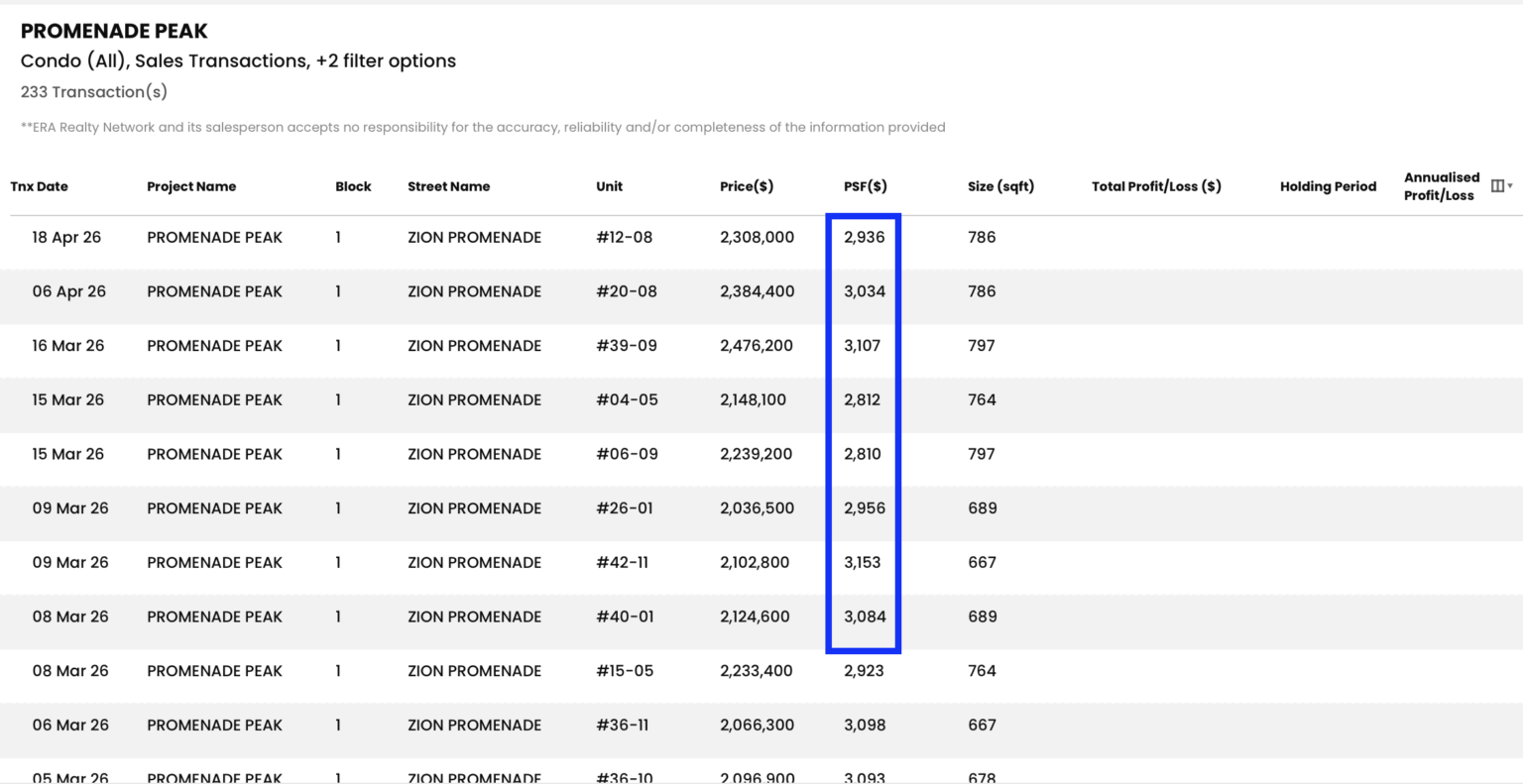Click the Block column header
This screenshot has width=1523, height=784.
point(353,186)
